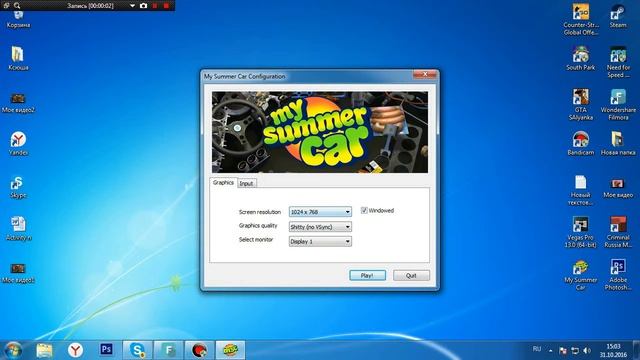Open the Мое видео2 desktop file
The height and width of the screenshot is (360, 640).
(x=18, y=102)
